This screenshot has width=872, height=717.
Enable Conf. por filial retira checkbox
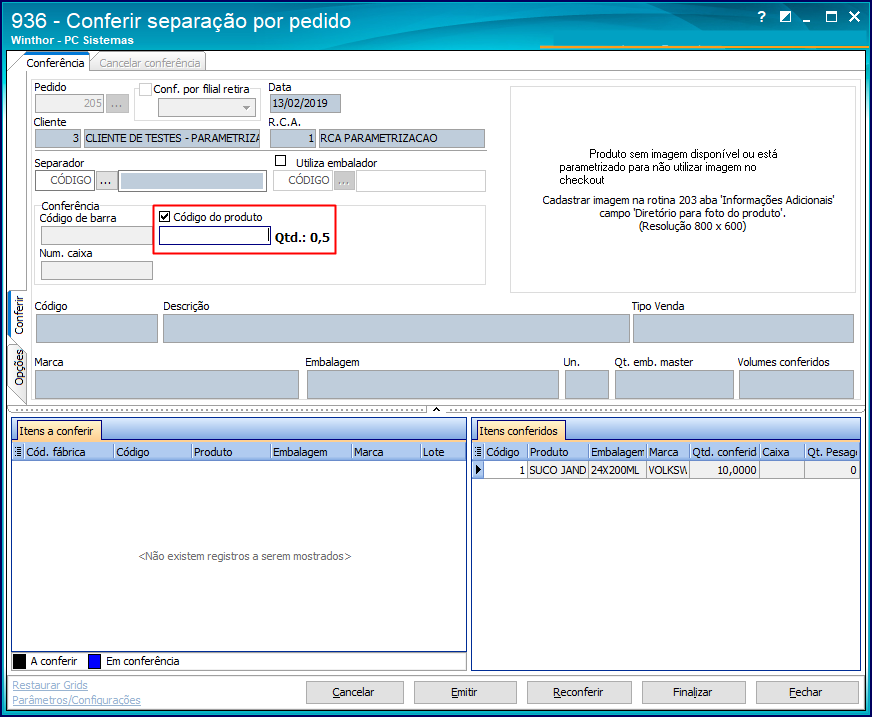(146, 90)
